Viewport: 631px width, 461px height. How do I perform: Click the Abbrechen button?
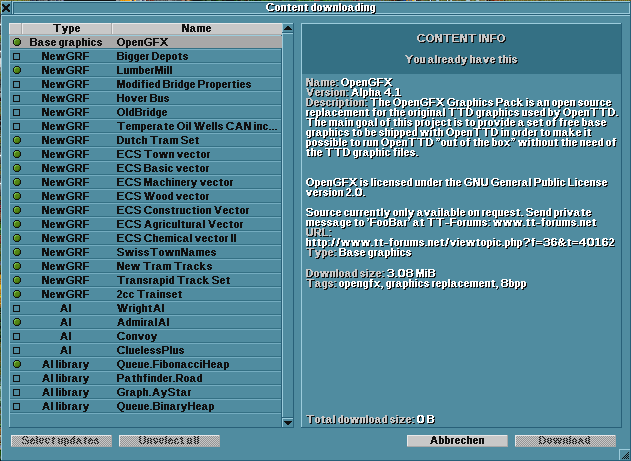457,440
